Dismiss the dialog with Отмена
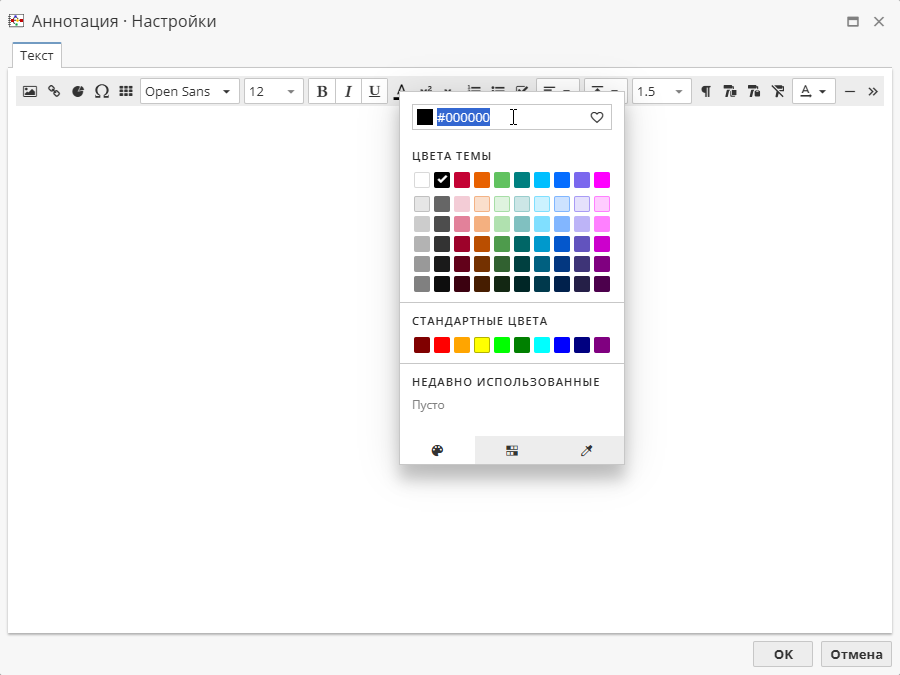Screen dimensions: 900x675 pos(856,654)
